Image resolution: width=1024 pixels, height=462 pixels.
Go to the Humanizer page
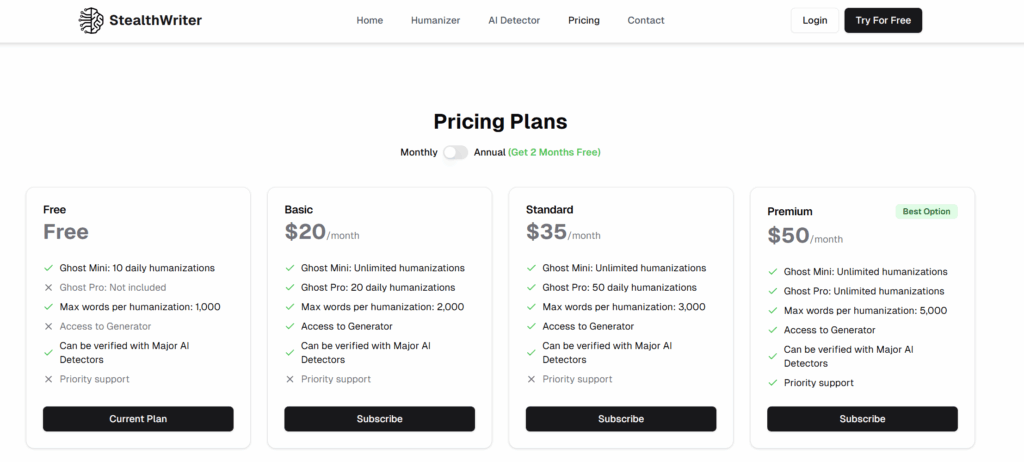435,20
